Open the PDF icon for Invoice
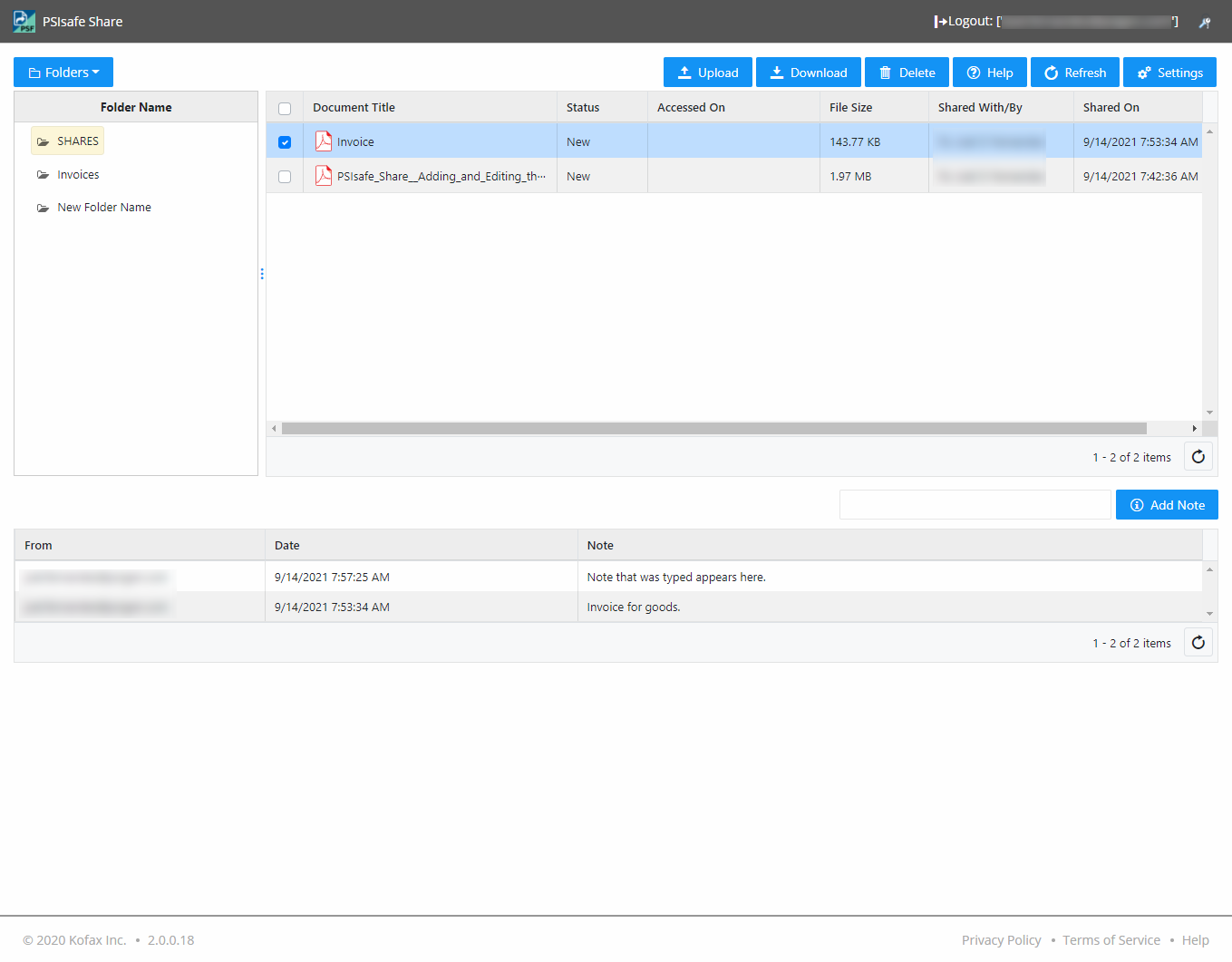 point(323,141)
